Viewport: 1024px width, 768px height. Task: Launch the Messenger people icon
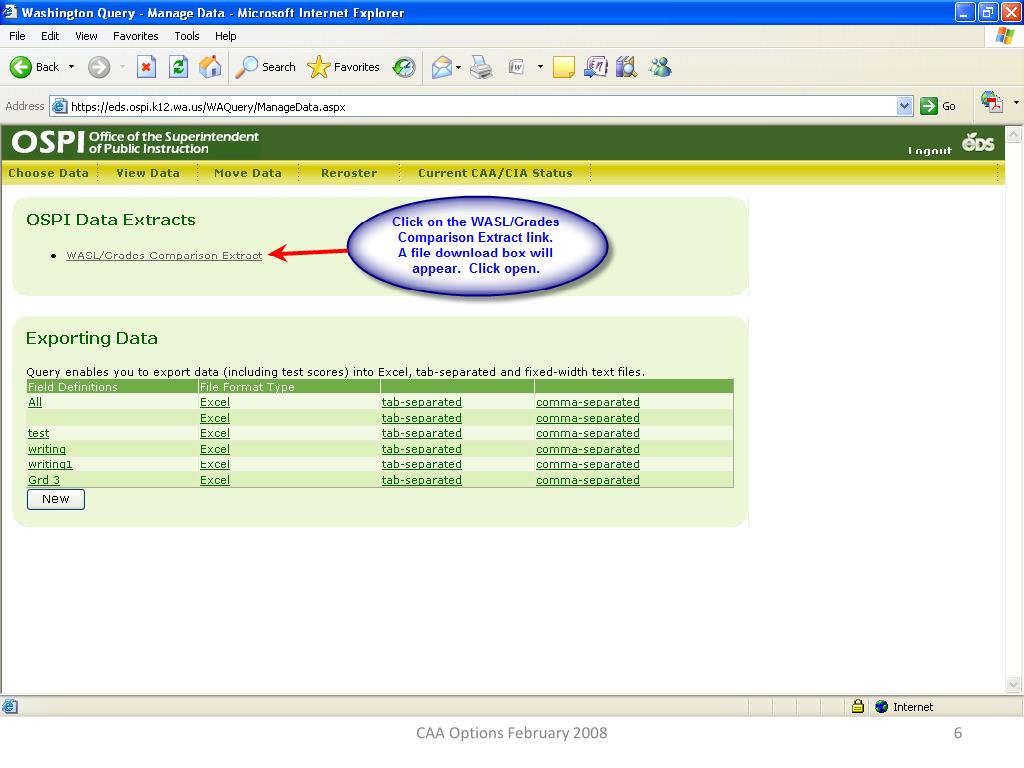click(x=660, y=67)
